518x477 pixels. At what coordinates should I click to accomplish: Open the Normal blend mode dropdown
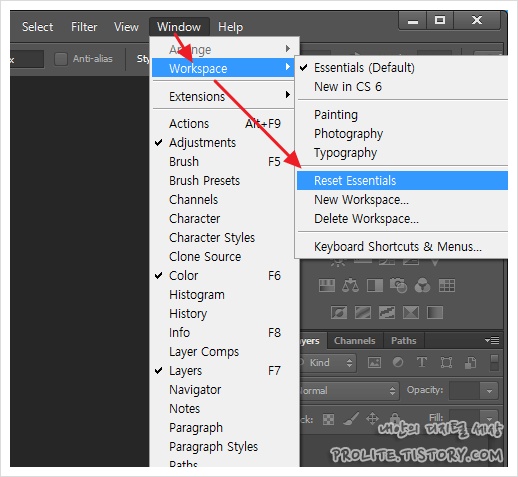[349, 390]
